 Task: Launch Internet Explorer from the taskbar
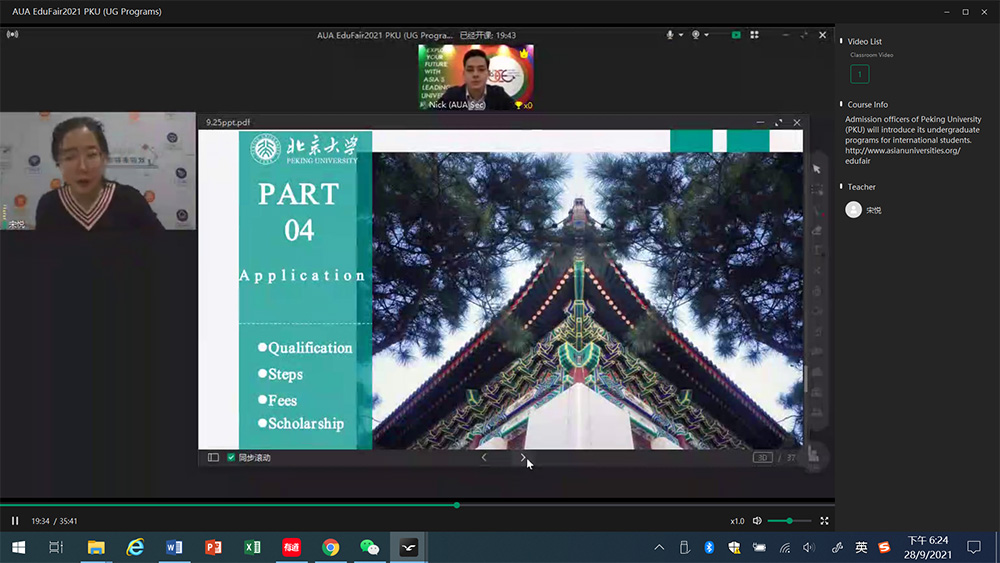pyautogui.click(x=135, y=547)
